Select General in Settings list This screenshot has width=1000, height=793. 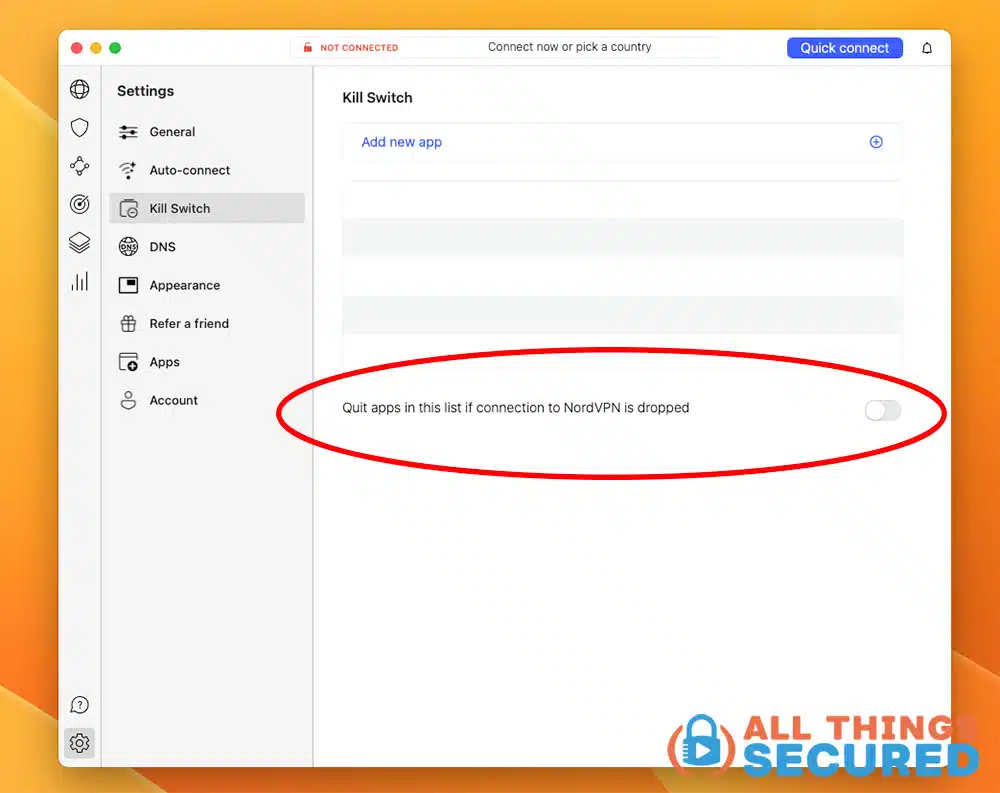pyautogui.click(x=172, y=132)
